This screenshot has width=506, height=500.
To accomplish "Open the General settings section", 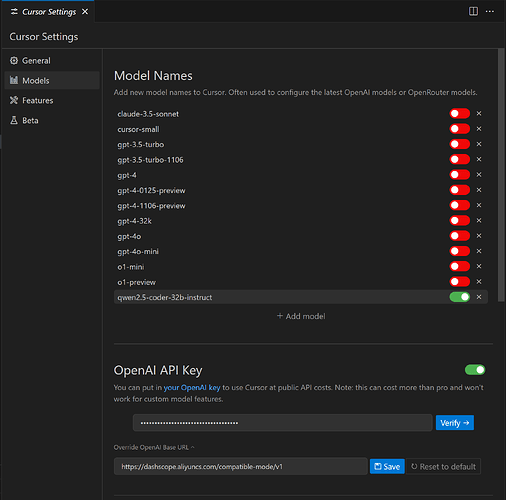I will 52,61.
